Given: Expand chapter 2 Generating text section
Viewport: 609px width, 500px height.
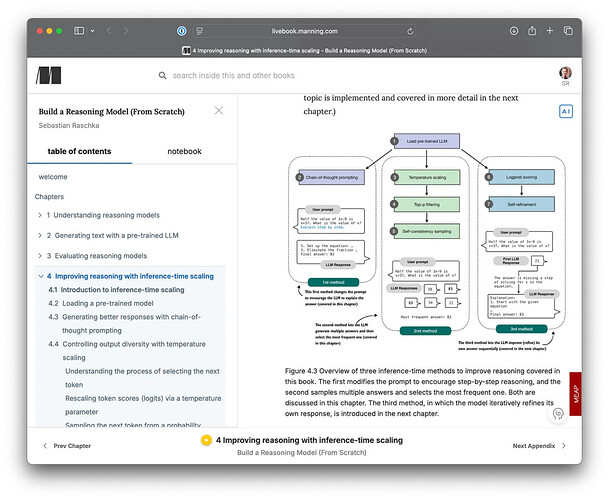Looking at the screenshot, I should point(40,236).
